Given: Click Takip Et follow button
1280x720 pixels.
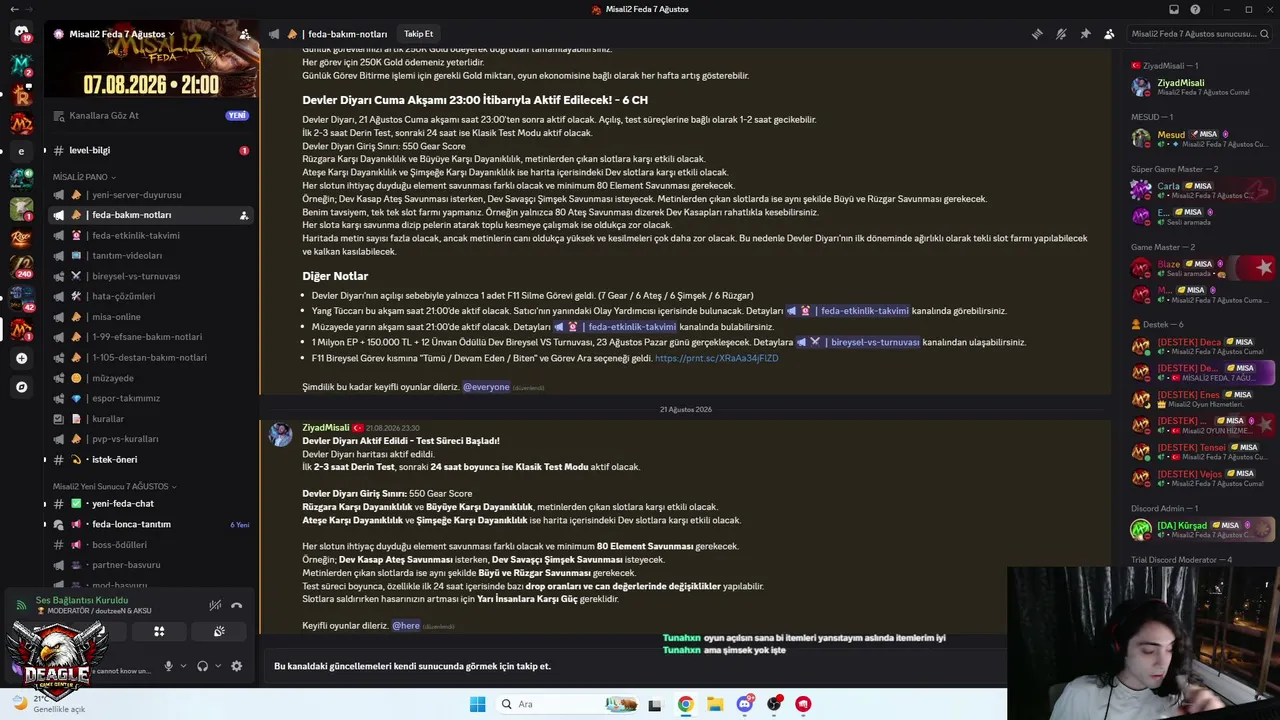Looking at the screenshot, I should pyautogui.click(x=418, y=34).
